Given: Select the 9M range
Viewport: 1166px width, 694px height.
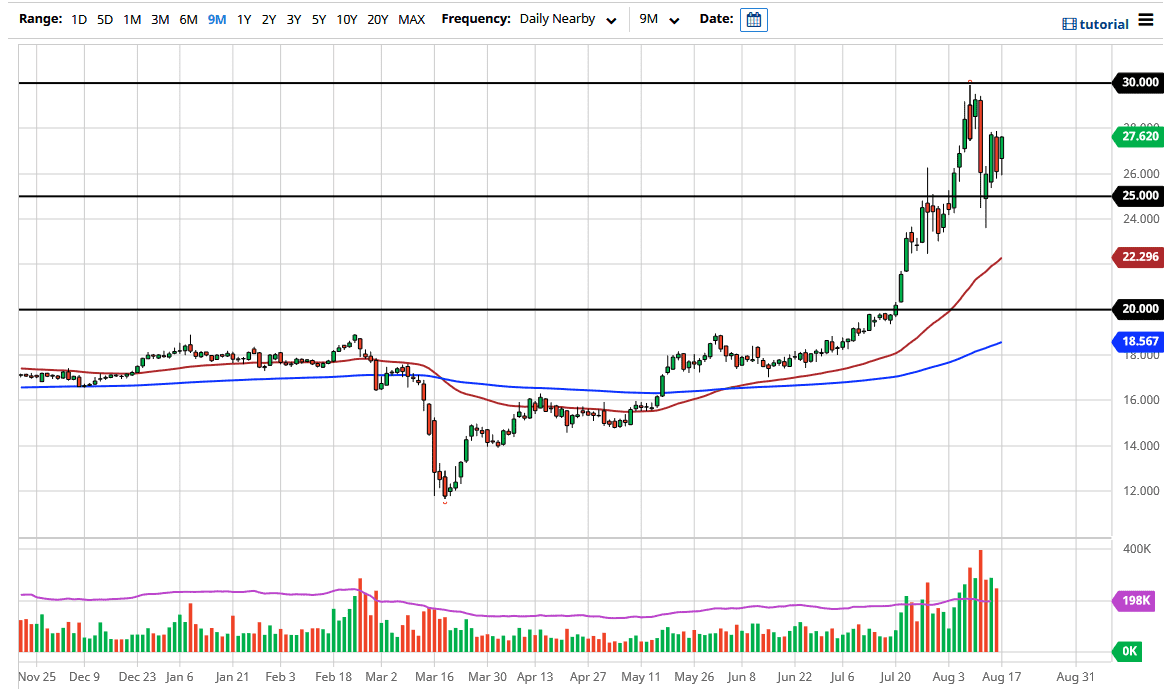Looking at the screenshot, I should [217, 19].
